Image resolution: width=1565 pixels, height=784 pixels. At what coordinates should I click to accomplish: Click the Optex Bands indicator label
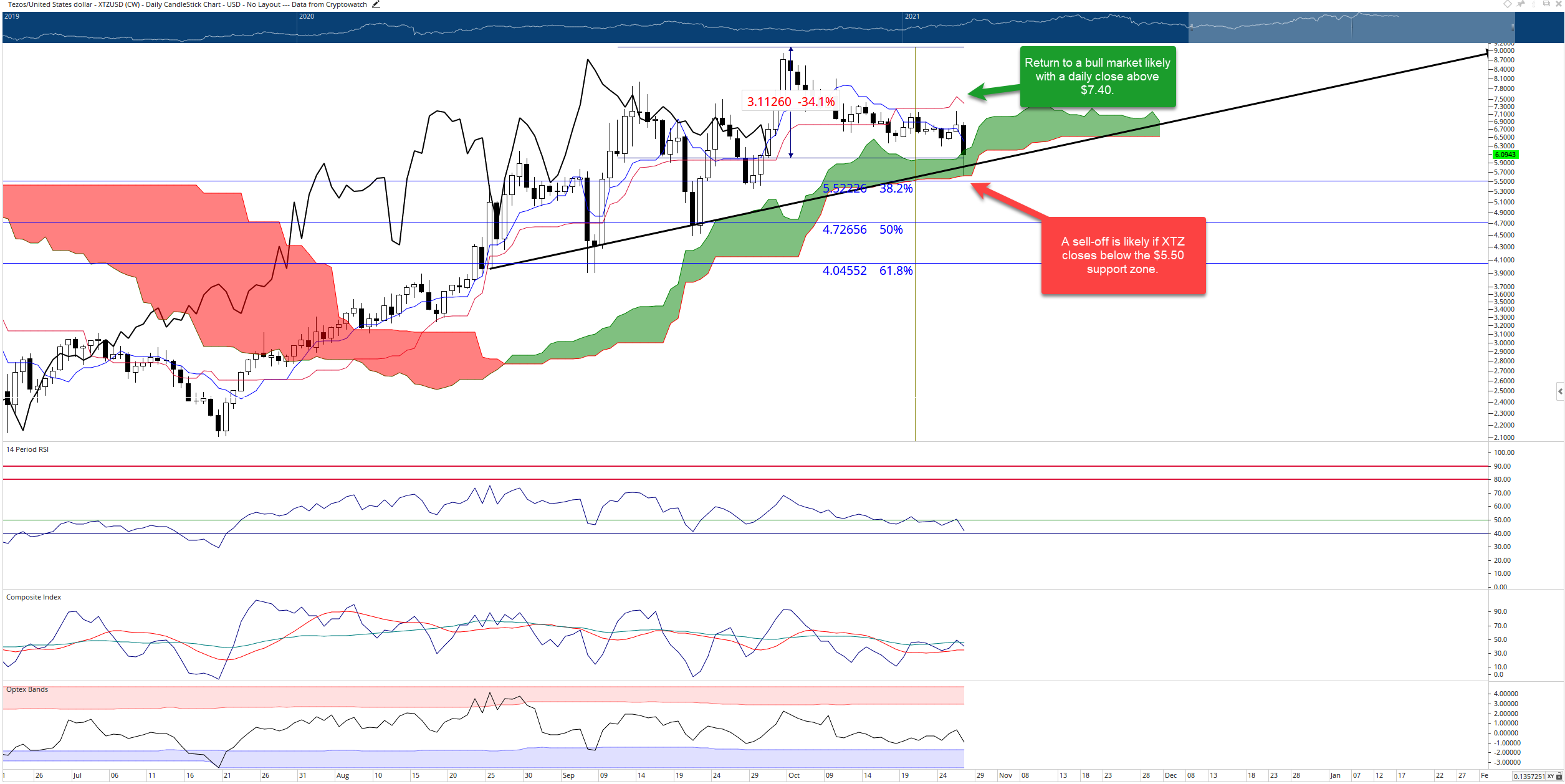pyautogui.click(x=27, y=689)
